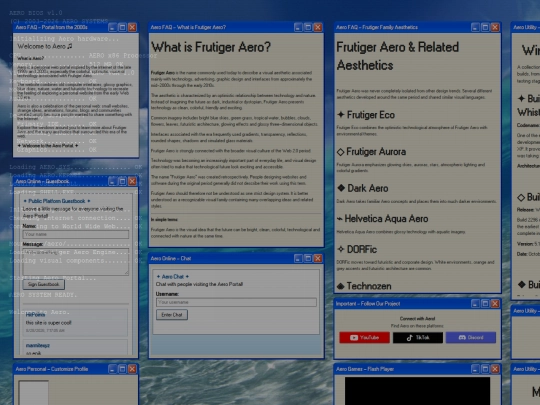Close the Follow Our Project window

[x=495, y=303]
